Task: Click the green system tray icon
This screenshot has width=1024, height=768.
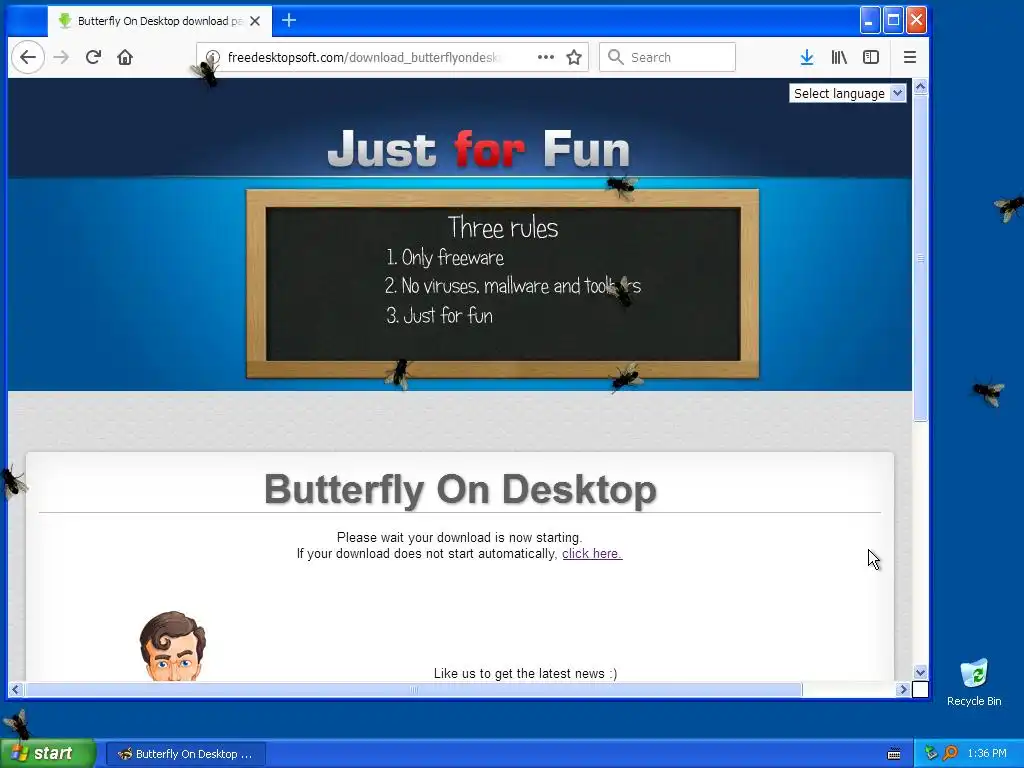Action: point(931,753)
